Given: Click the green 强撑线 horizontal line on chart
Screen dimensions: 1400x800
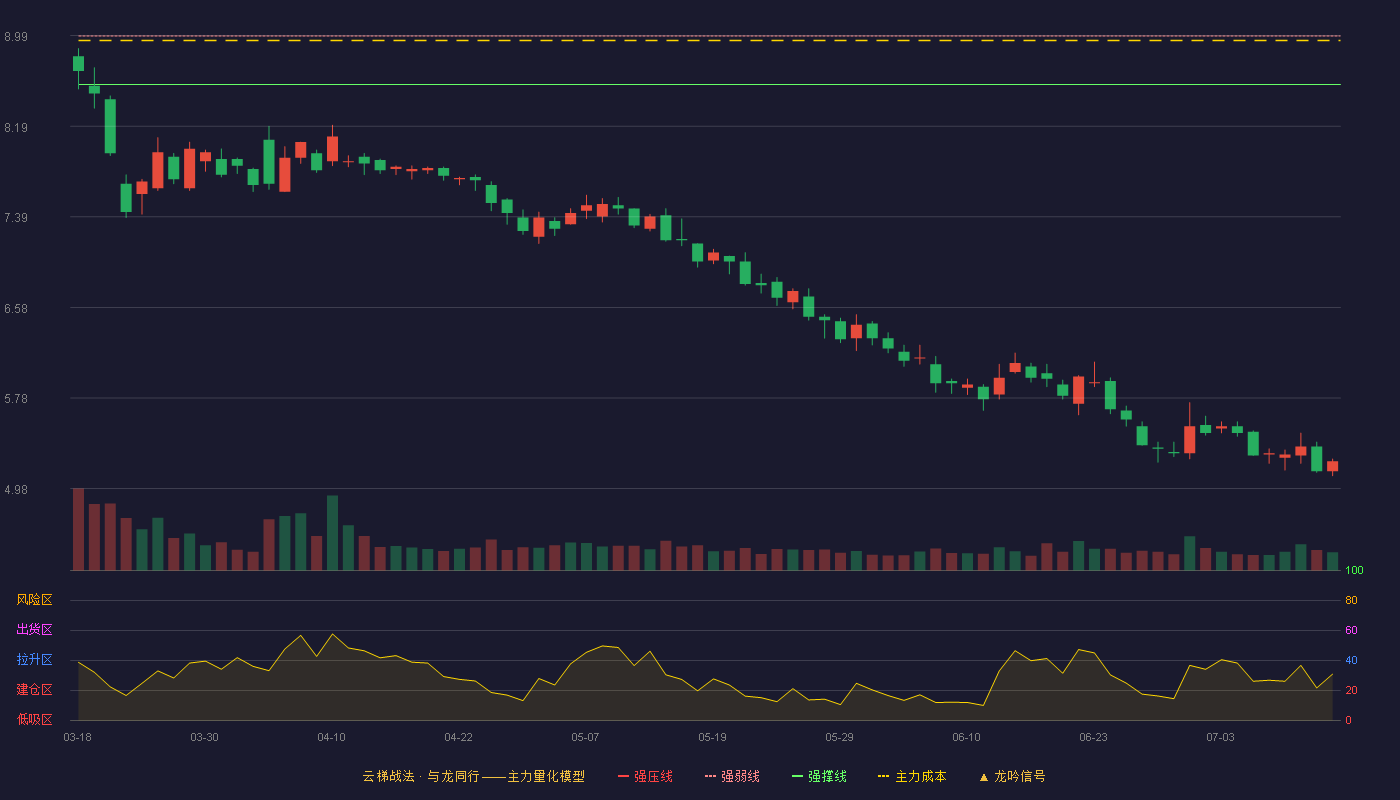Looking at the screenshot, I should click(x=709, y=85).
